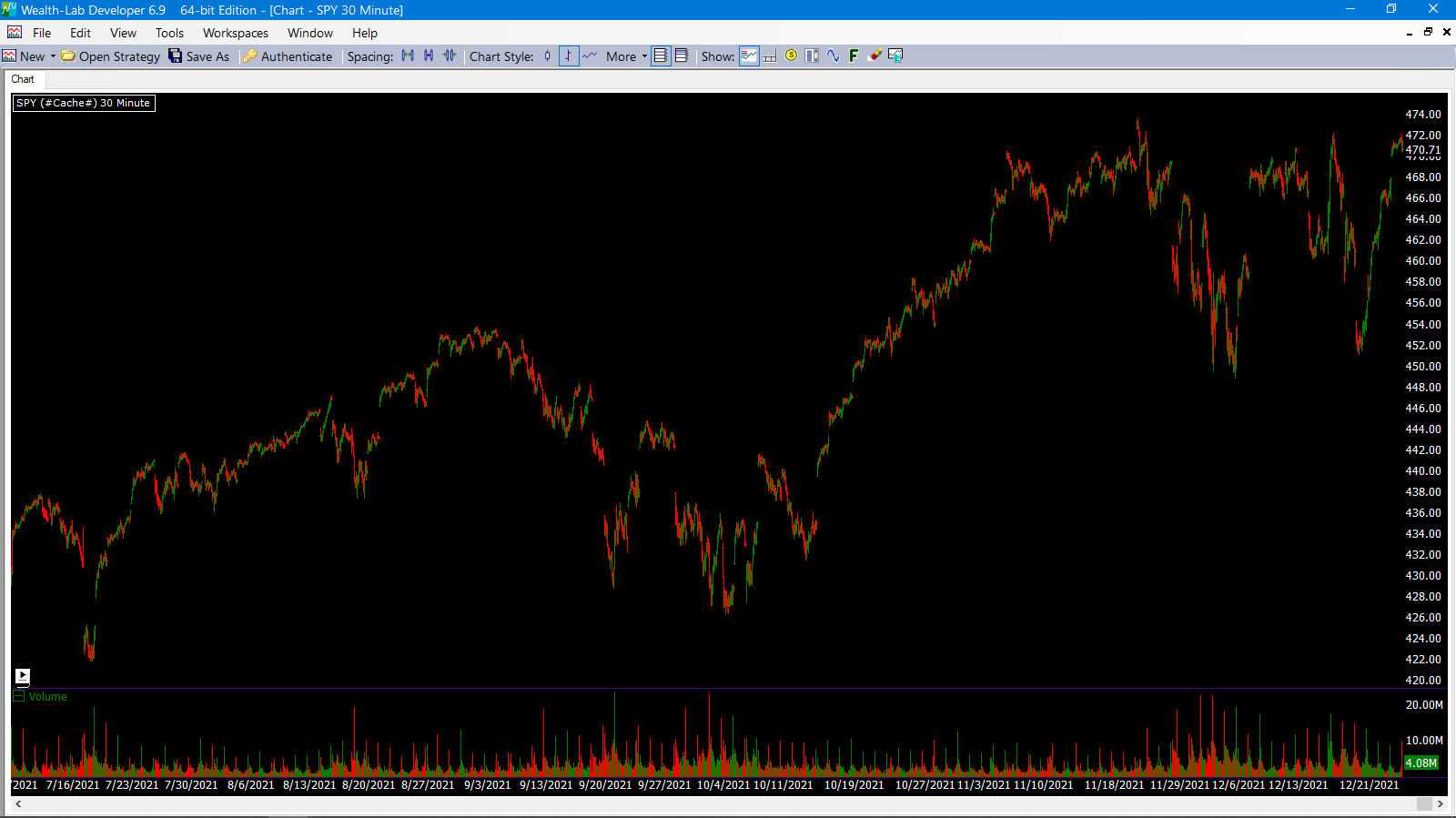The image size is (1456, 818).
Task: Collapse the Volume pane
Action: click(18, 696)
